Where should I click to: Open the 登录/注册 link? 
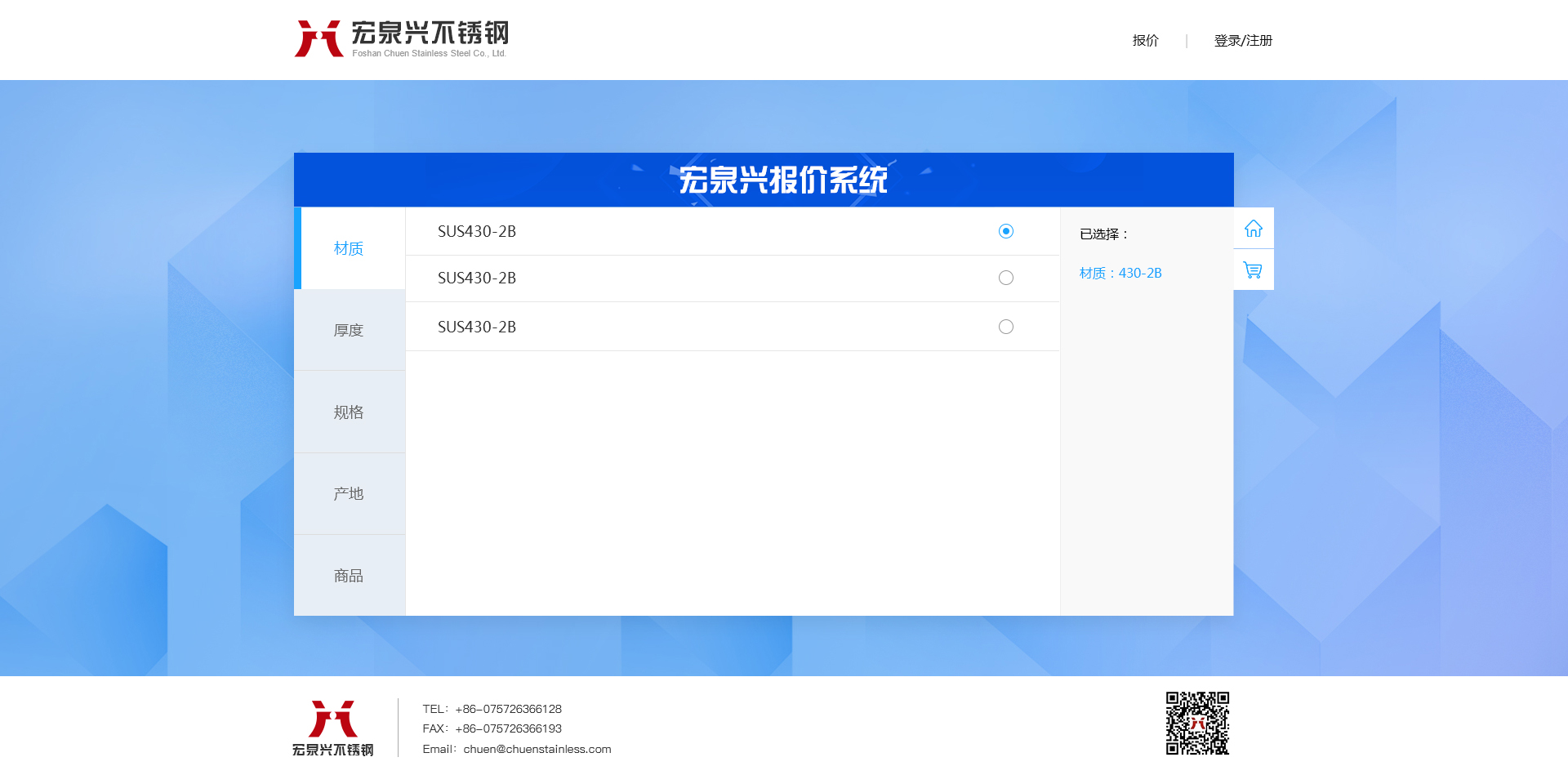pos(1242,41)
